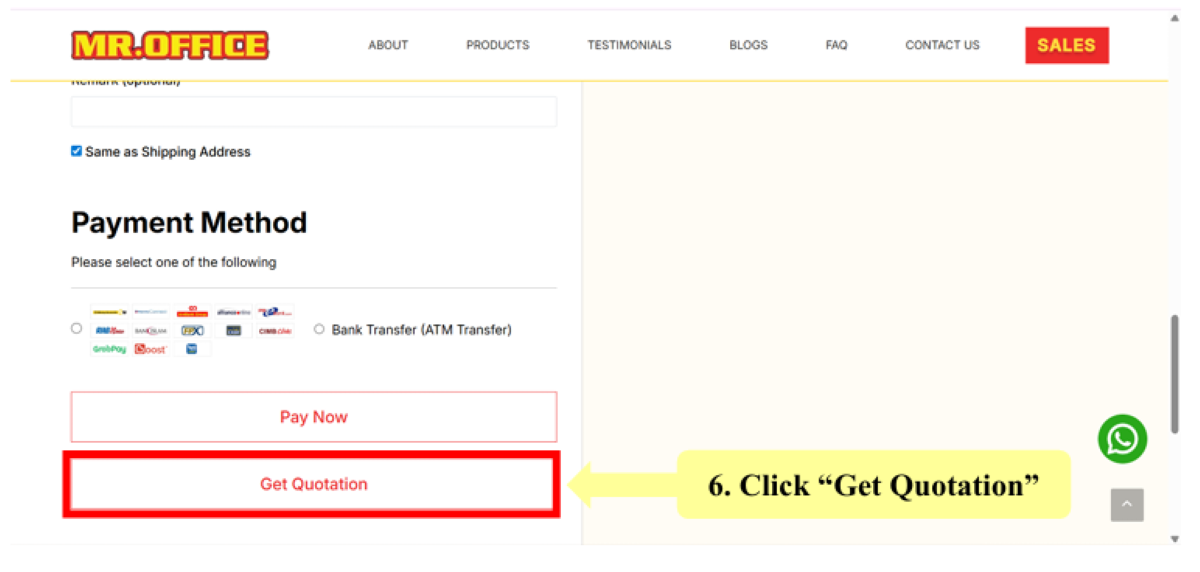The height and width of the screenshot is (572, 1200).
Task: Click the MR.OFFICE logo
Action: 170,45
